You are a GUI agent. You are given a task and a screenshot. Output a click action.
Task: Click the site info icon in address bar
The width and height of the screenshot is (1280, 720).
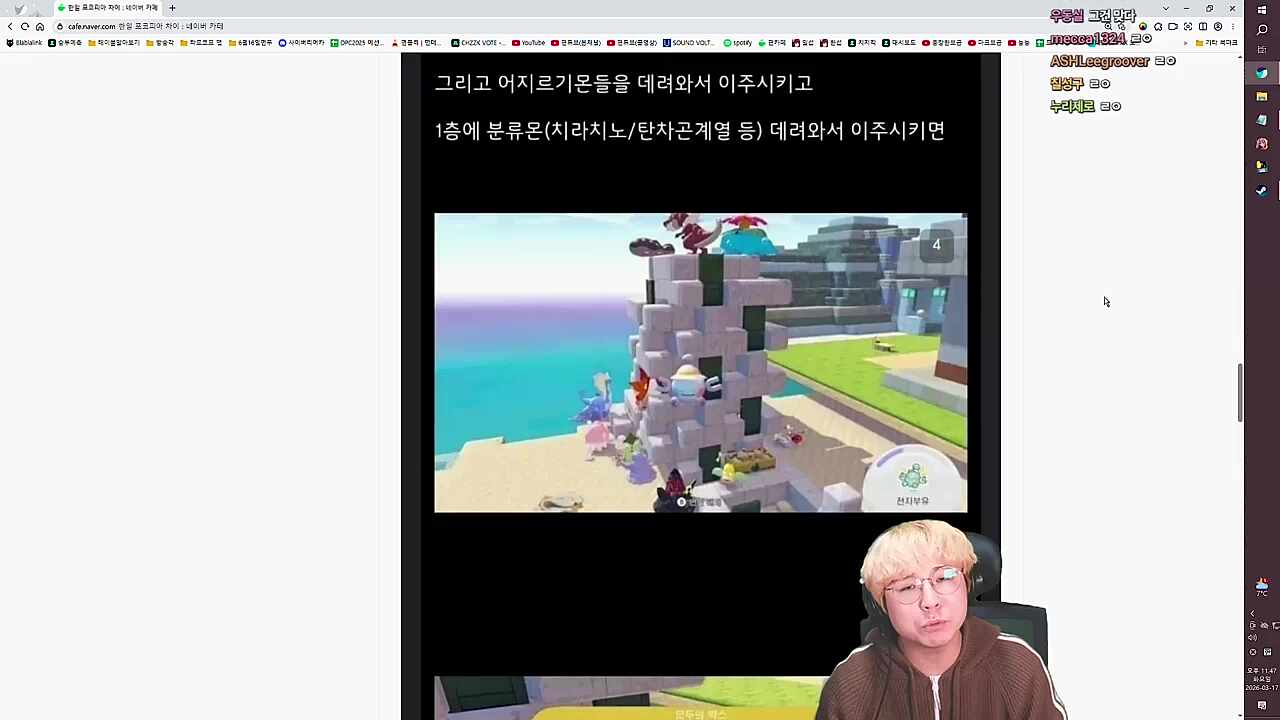tap(60, 25)
